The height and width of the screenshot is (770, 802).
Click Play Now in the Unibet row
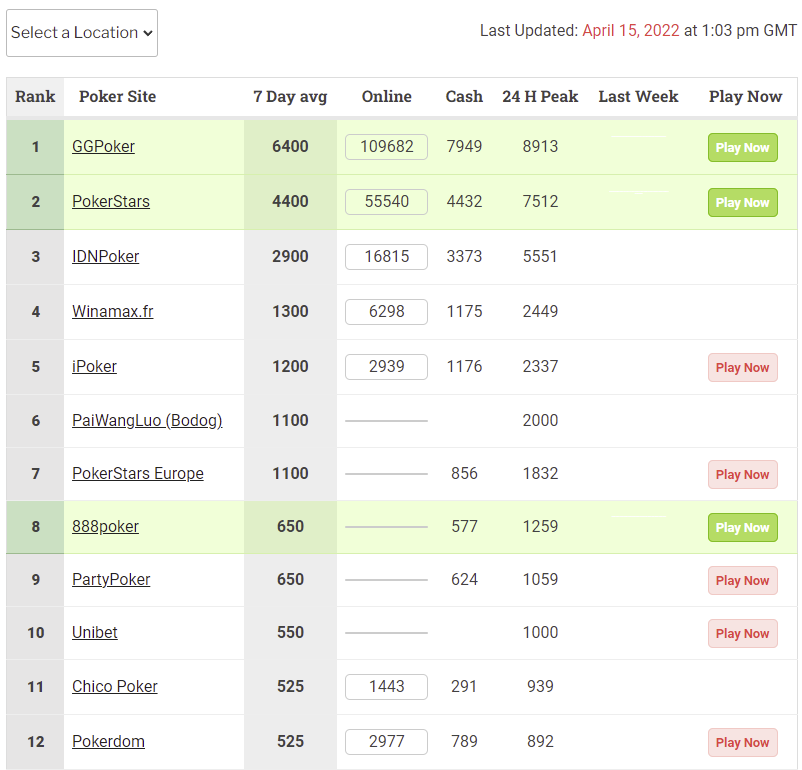click(x=742, y=634)
